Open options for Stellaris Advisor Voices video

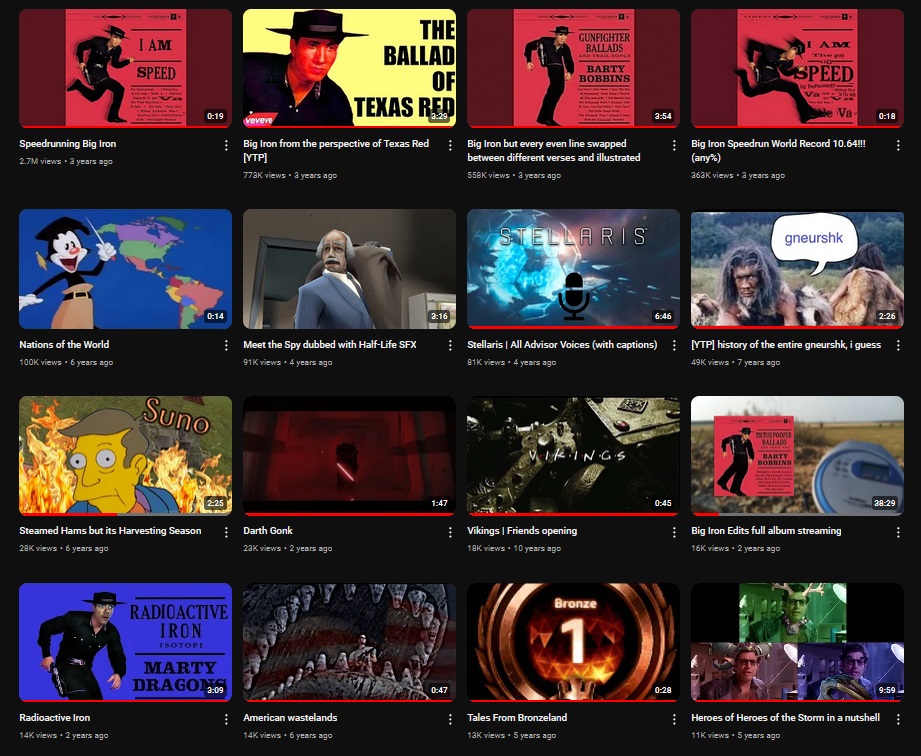[x=674, y=345]
